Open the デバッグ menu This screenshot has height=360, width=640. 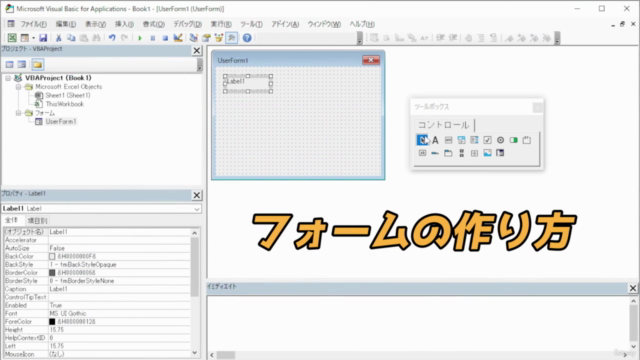point(187,24)
